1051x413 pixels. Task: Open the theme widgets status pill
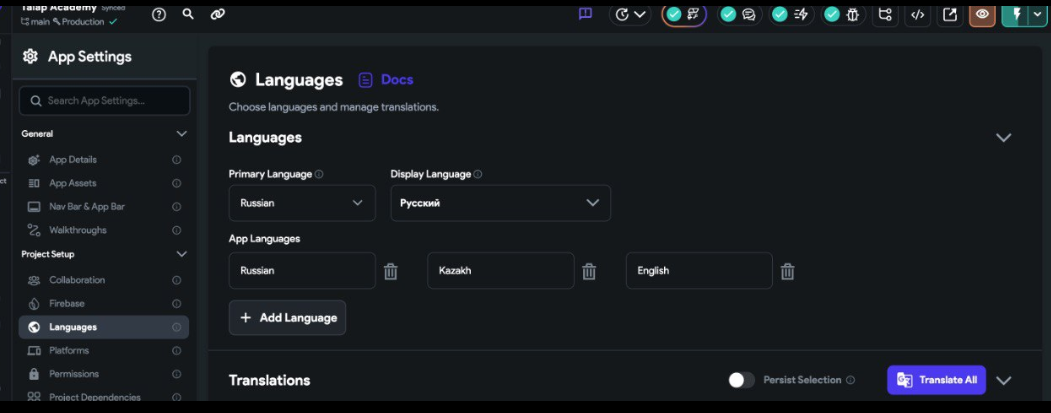tap(684, 15)
